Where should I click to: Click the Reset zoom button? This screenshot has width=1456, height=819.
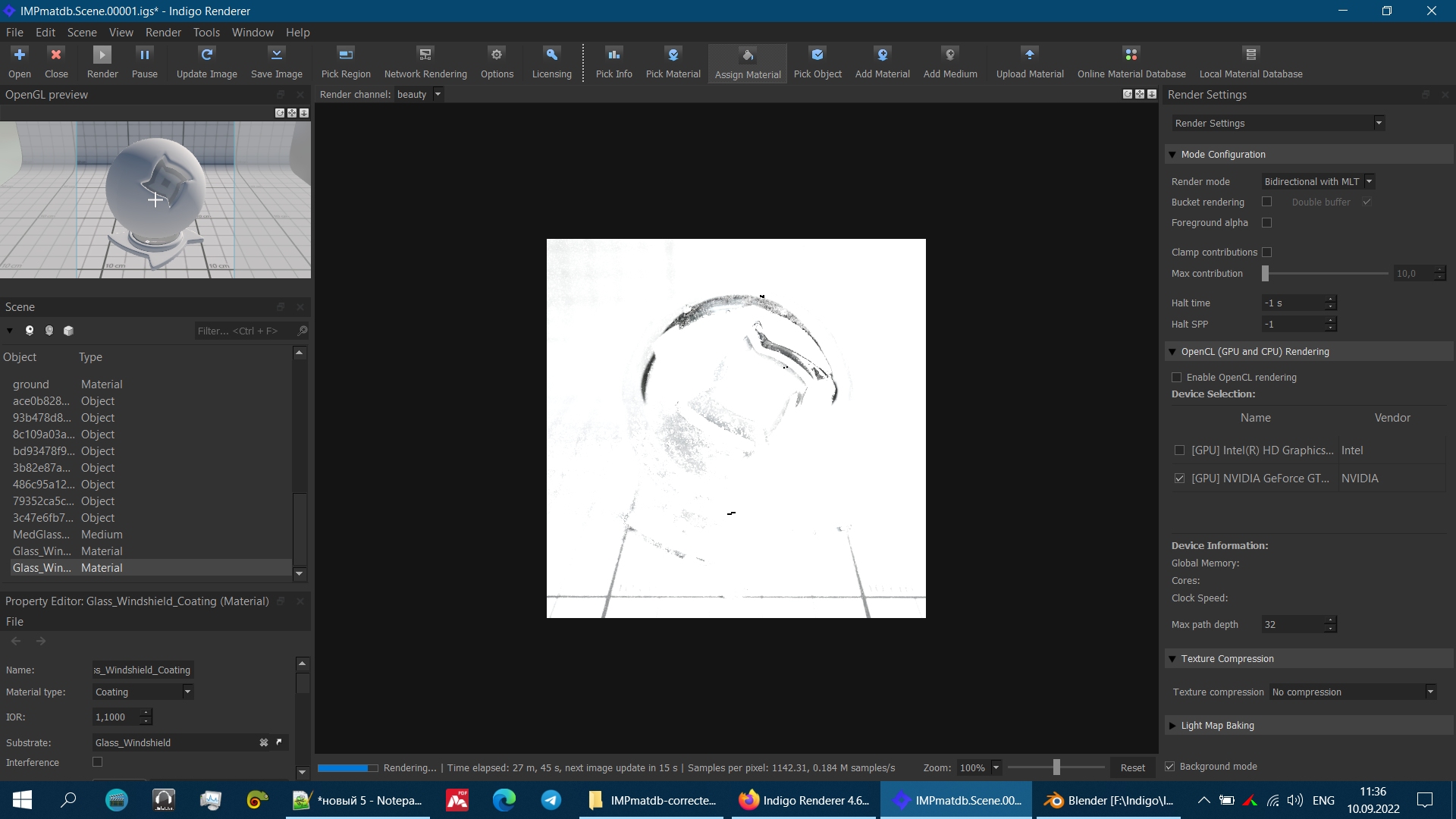[x=1132, y=767]
